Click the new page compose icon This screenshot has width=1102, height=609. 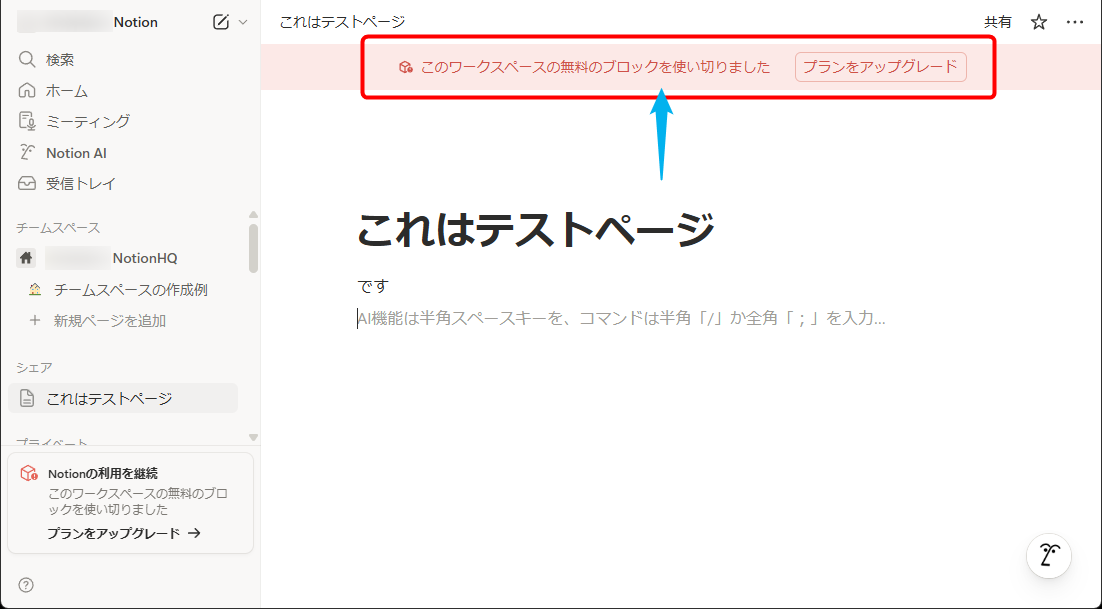221,22
